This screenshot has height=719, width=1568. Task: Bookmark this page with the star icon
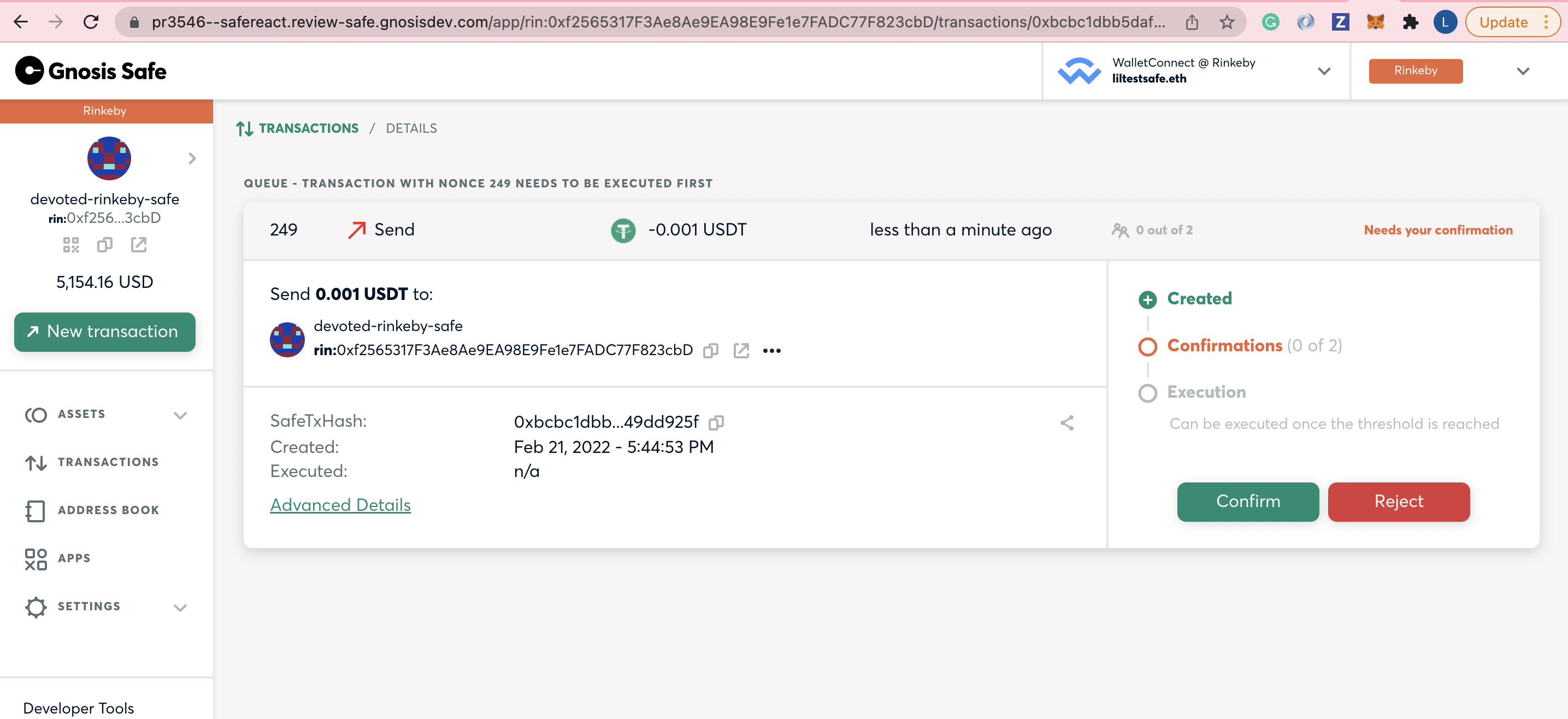tap(1227, 22)
